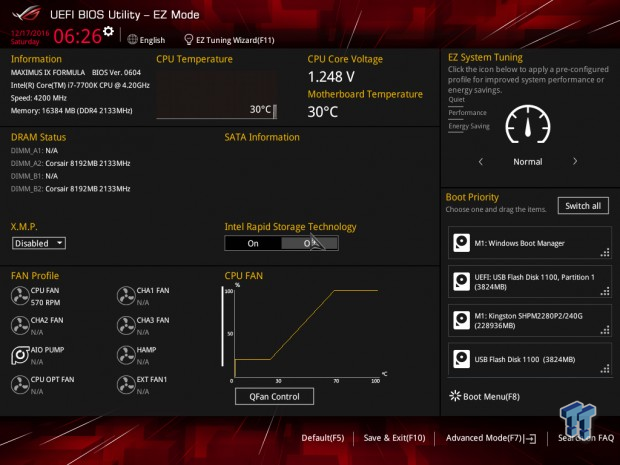Click the drag handle on UEFI USB Flash Disk entry
Viewport: 620px width, 465px height.
tap(605, 291)
